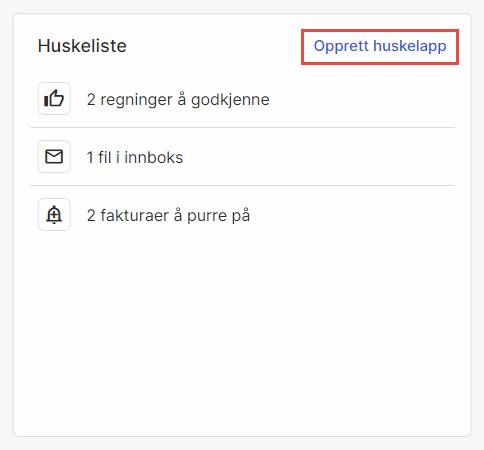Click the bell reminder icon
The height and width of the screenshot is (450, 484).
pyautogui.click(x=54, y=215)
